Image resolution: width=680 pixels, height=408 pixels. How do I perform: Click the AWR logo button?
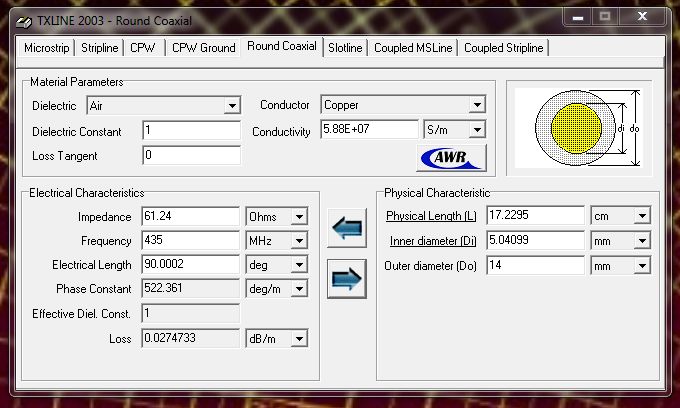click(451, 158)
